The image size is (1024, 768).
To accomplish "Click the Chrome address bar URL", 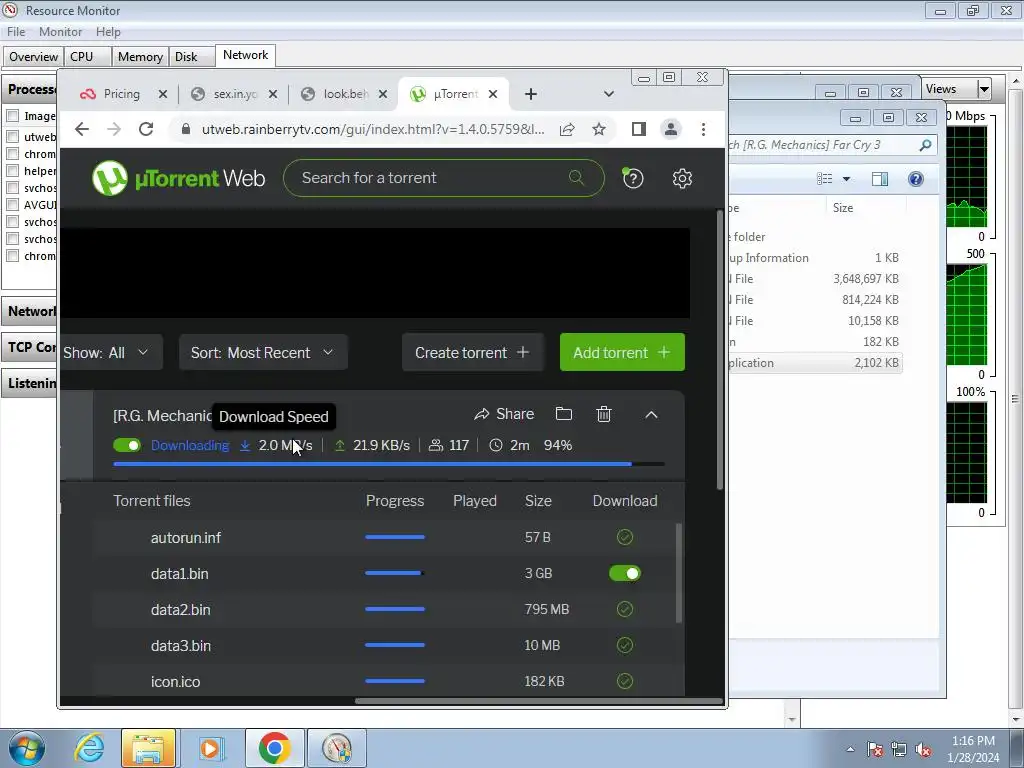I will (x=373, y=129).
